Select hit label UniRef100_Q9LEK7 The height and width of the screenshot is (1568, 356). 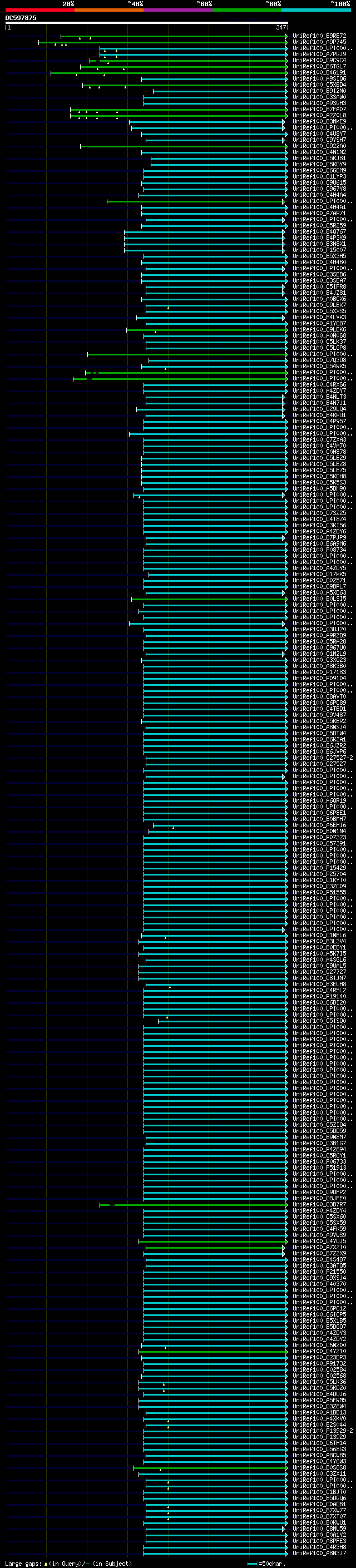(319, 305)
